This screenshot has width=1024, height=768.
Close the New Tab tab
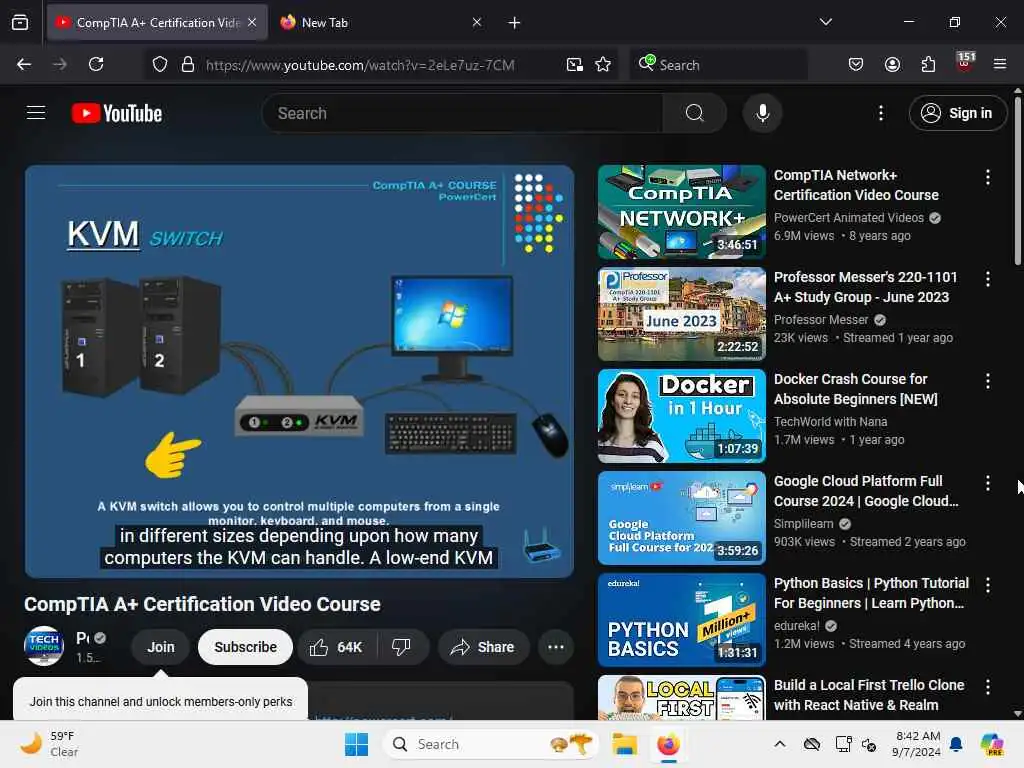(477, 22)
